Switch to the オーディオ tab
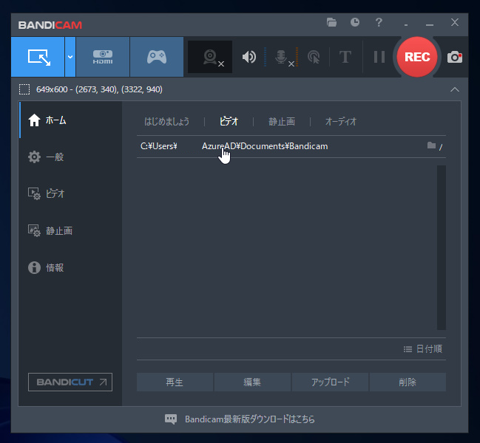Image resolution: width=480 pixels, height=443 pixels. (341, 122)
